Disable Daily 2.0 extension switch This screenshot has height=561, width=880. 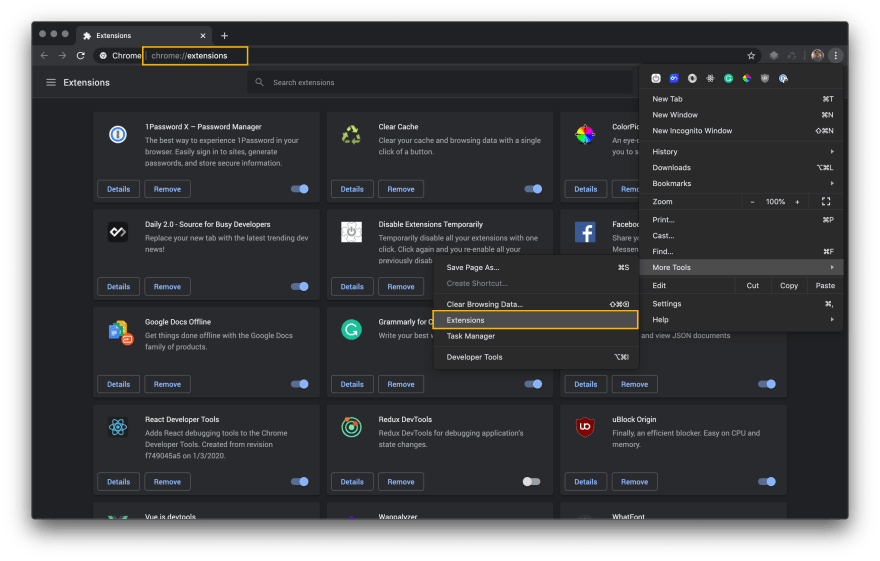300,287
